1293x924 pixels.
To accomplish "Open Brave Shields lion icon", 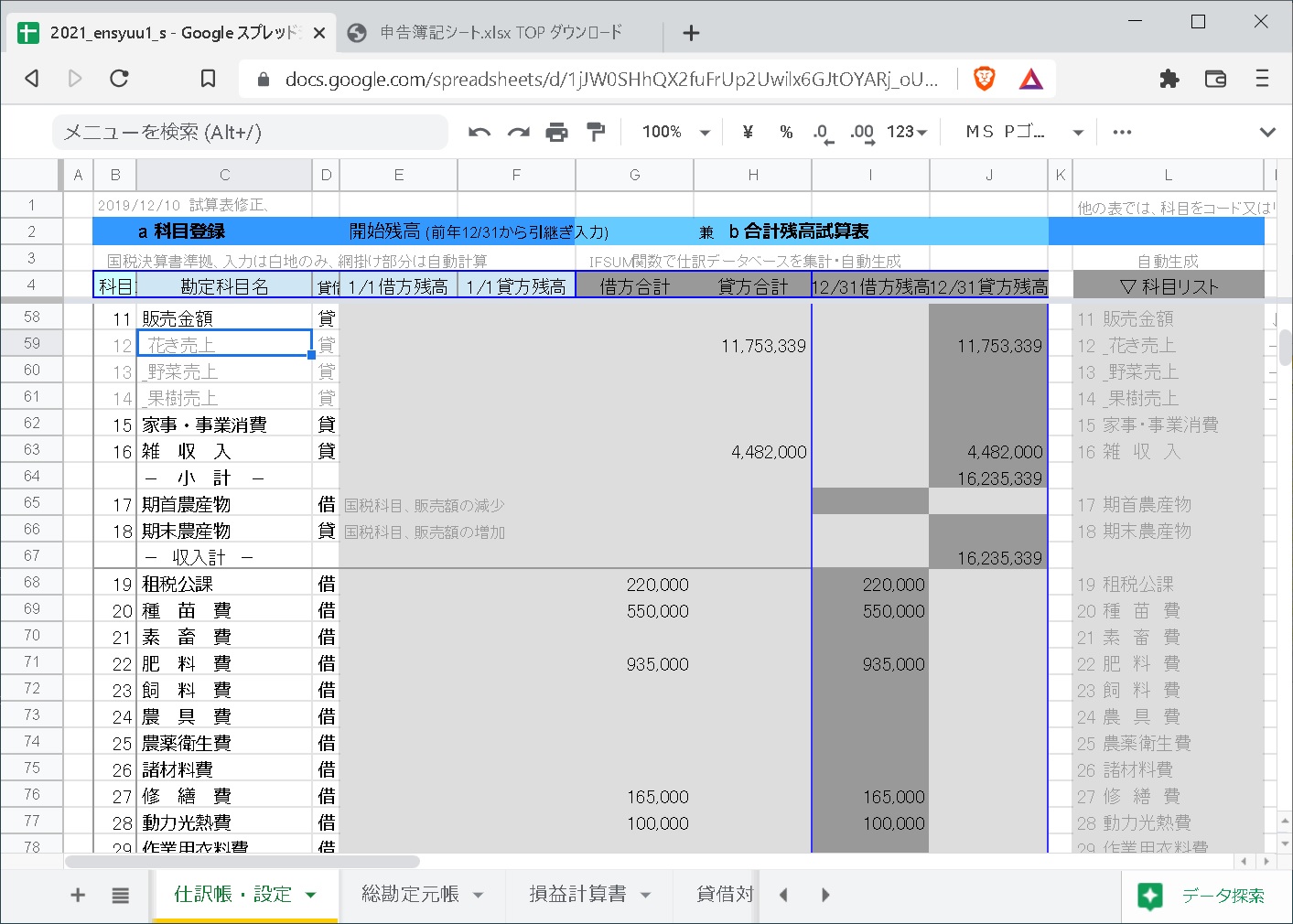I will [984, 79].
